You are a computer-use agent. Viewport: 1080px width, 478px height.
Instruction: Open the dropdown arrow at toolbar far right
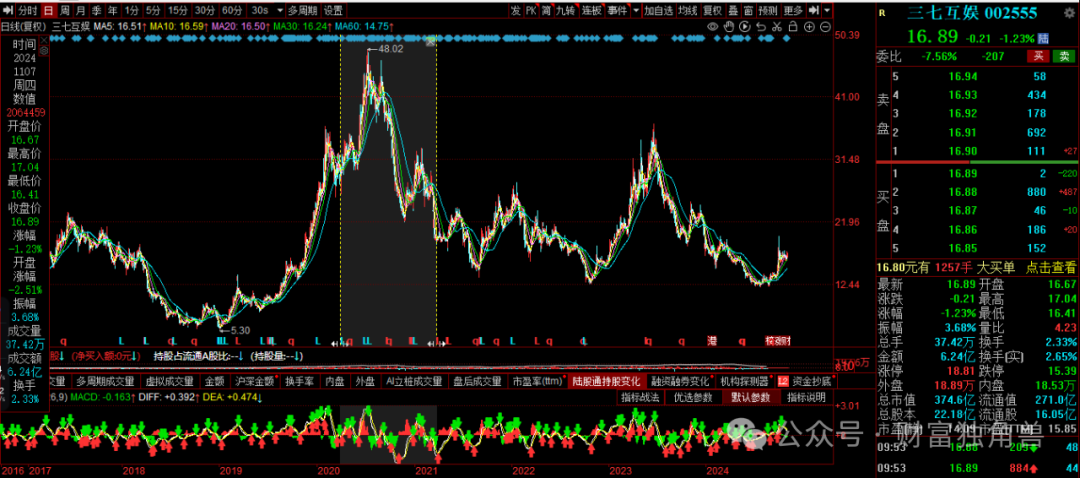(x=827, y=10)
